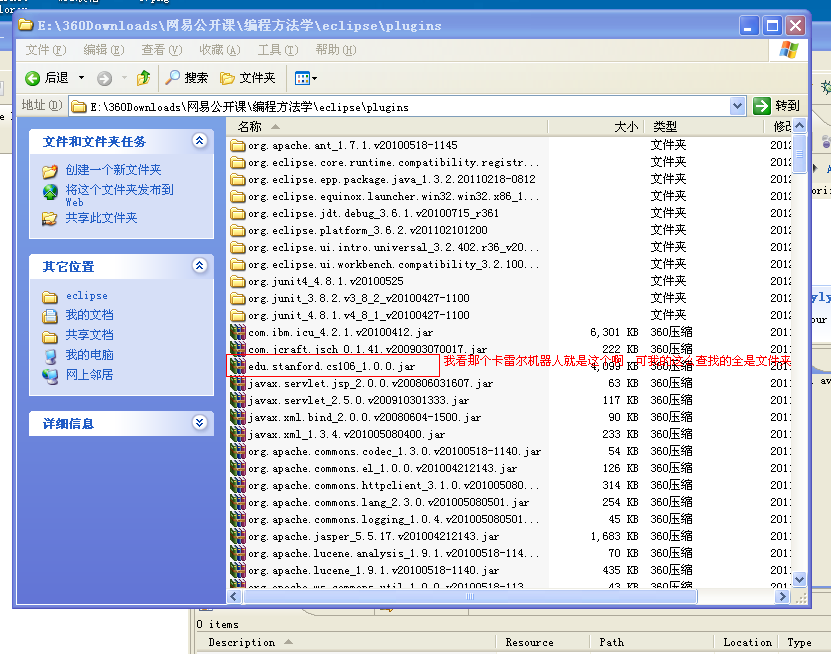This screenshot has height=654, width=831.
Task: Select file com.jcraft.jsch_0.1.41 jar
Action: pyautogui.click(x=368, y=349)
